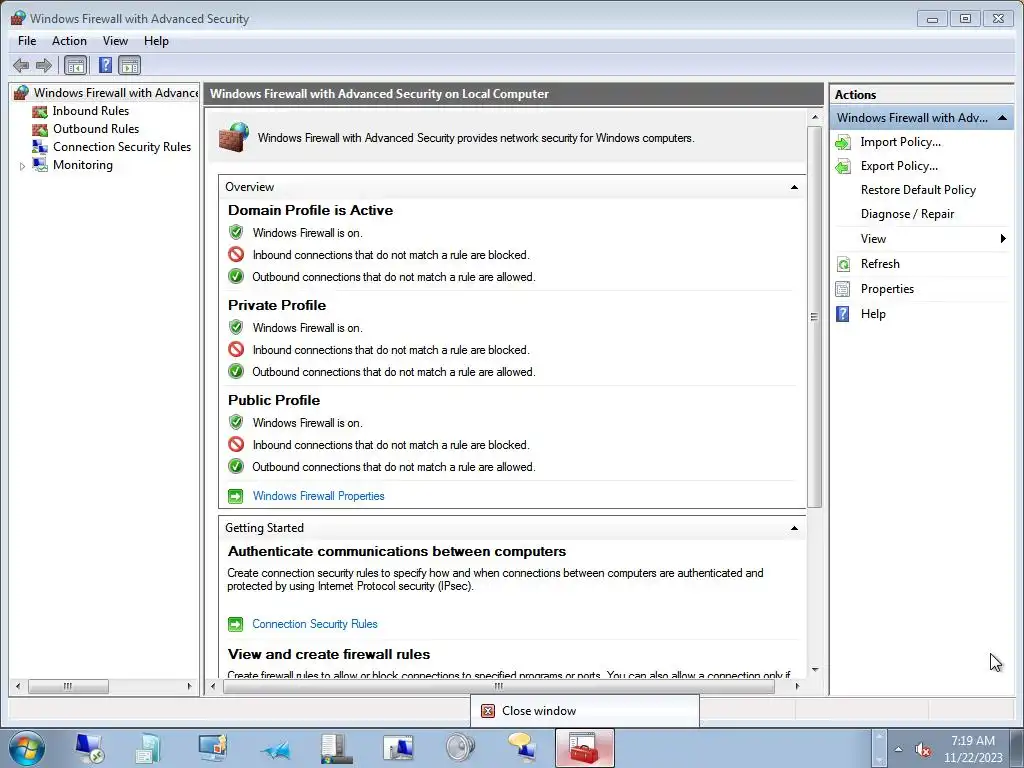The image size is (1024, 768).
Task: Select the root Windows Firewall tree node
Action: pyautogui.click(x=116, y=93)
